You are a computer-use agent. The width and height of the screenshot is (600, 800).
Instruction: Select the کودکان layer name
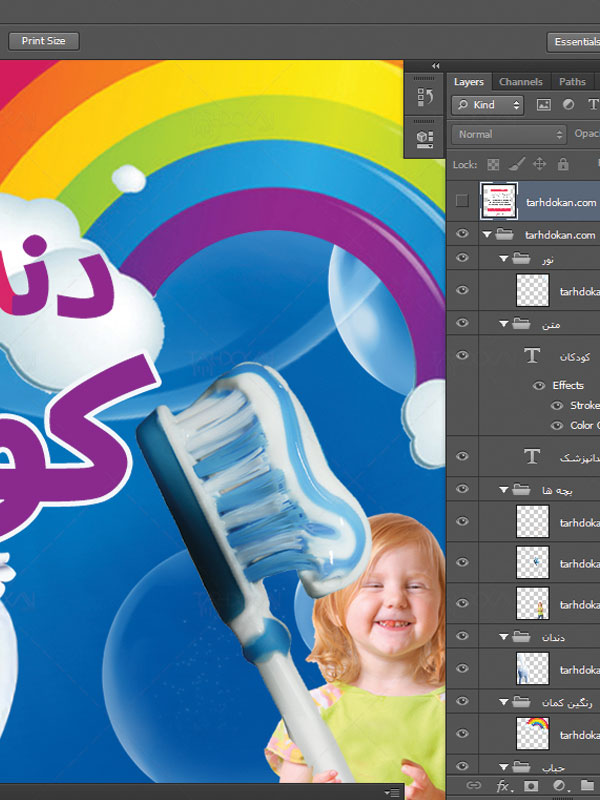(x=575, y=357)
